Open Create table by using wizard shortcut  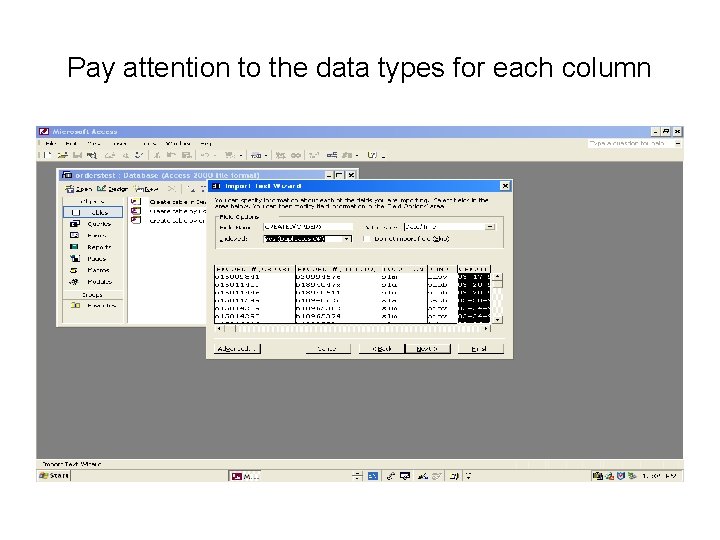point(169,211)
